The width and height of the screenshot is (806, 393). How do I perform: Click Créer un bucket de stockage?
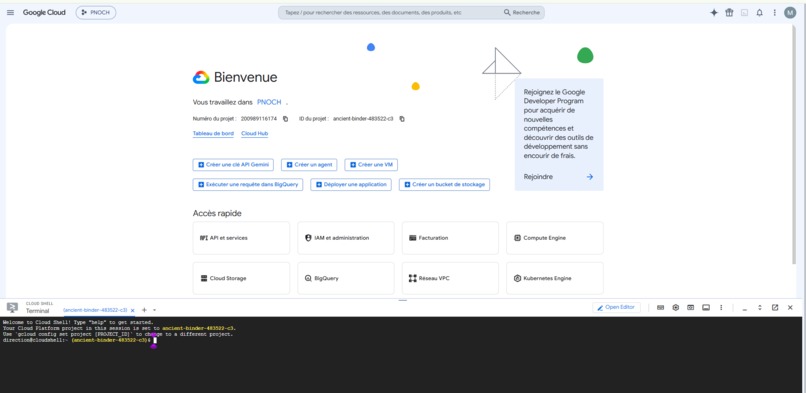tap(444, 184)
